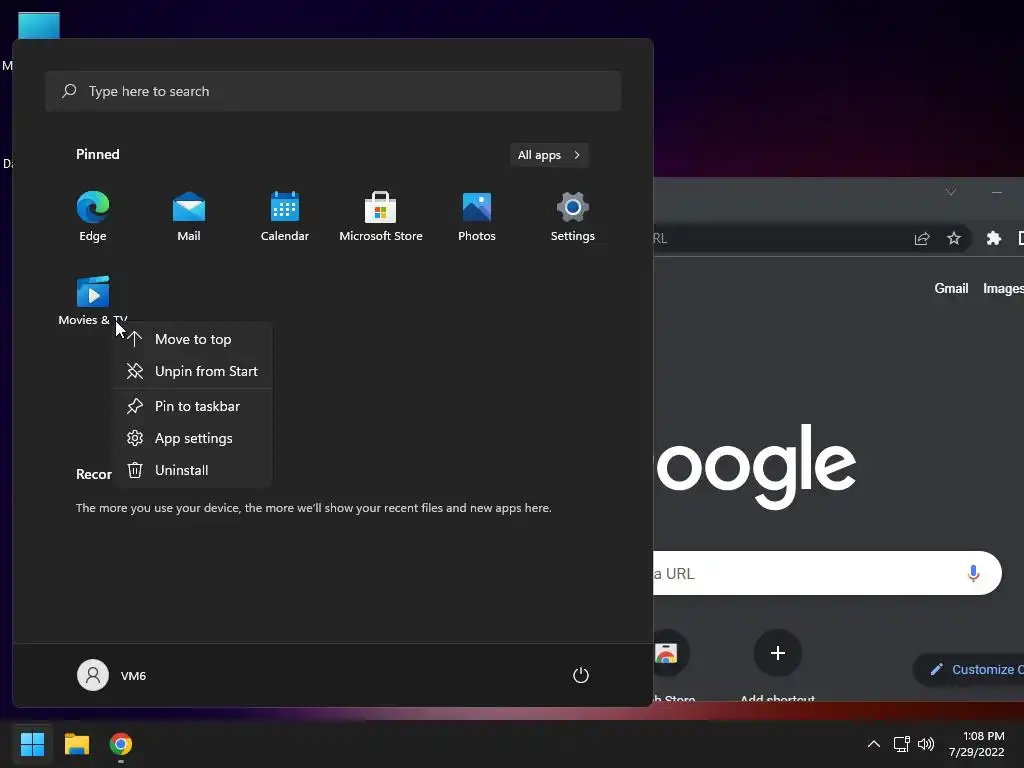Choose Uninstall in the context menu
The height and width of the screenshot is (768, 1024).
[193, 470]
